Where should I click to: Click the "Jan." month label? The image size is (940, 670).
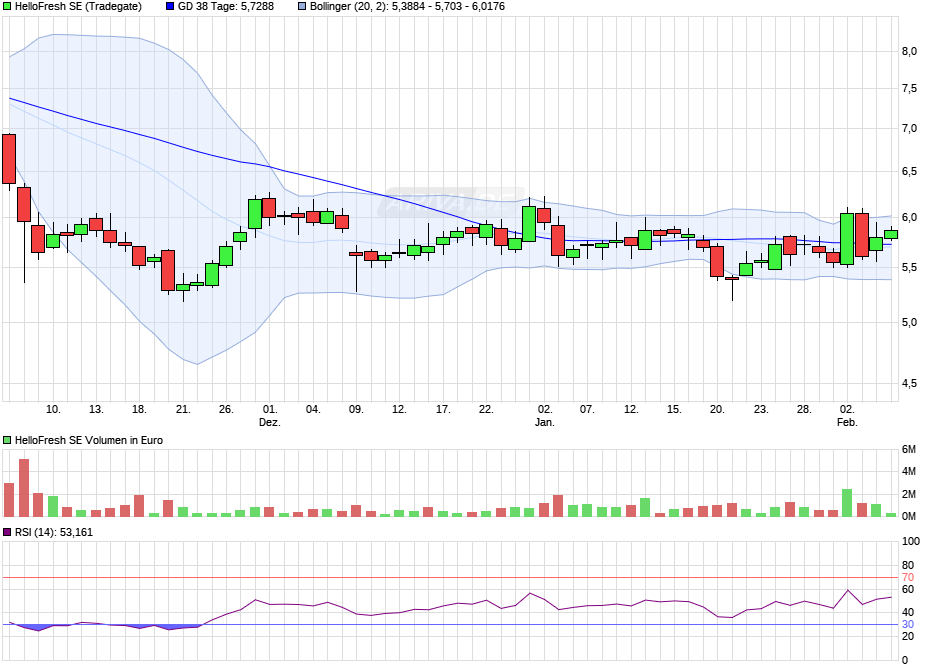point(545,422)
